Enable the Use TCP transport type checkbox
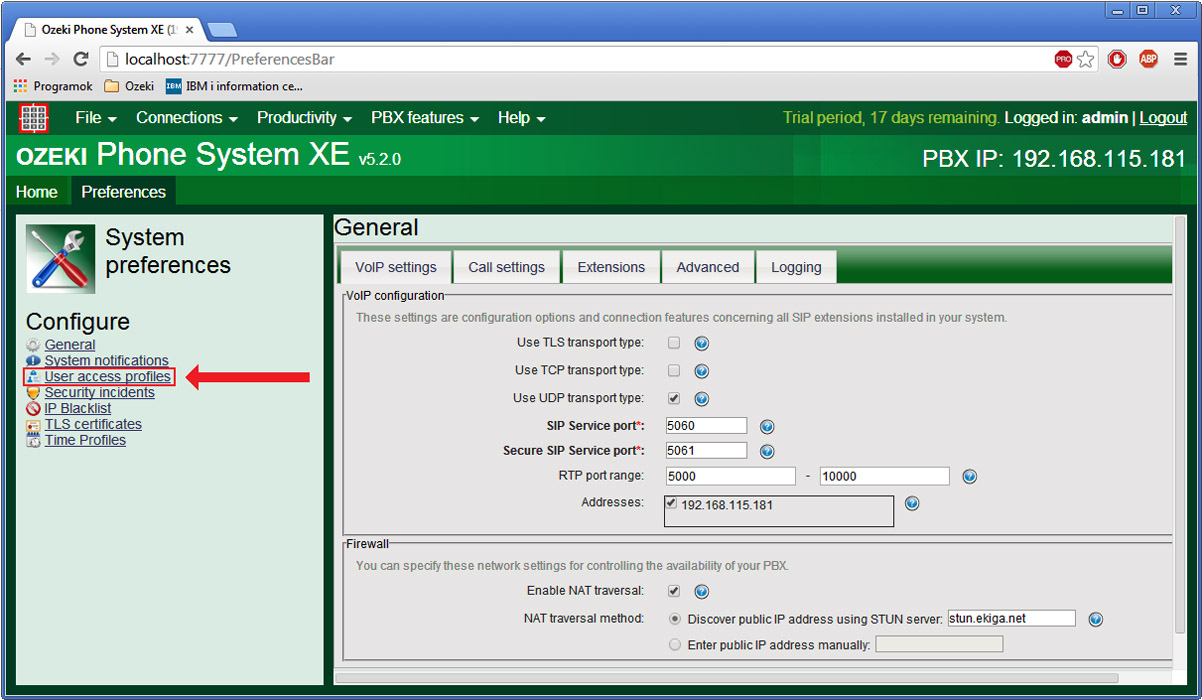Image resolution: width=1202 pixels, height=700 pixels. tap(674, 371)
